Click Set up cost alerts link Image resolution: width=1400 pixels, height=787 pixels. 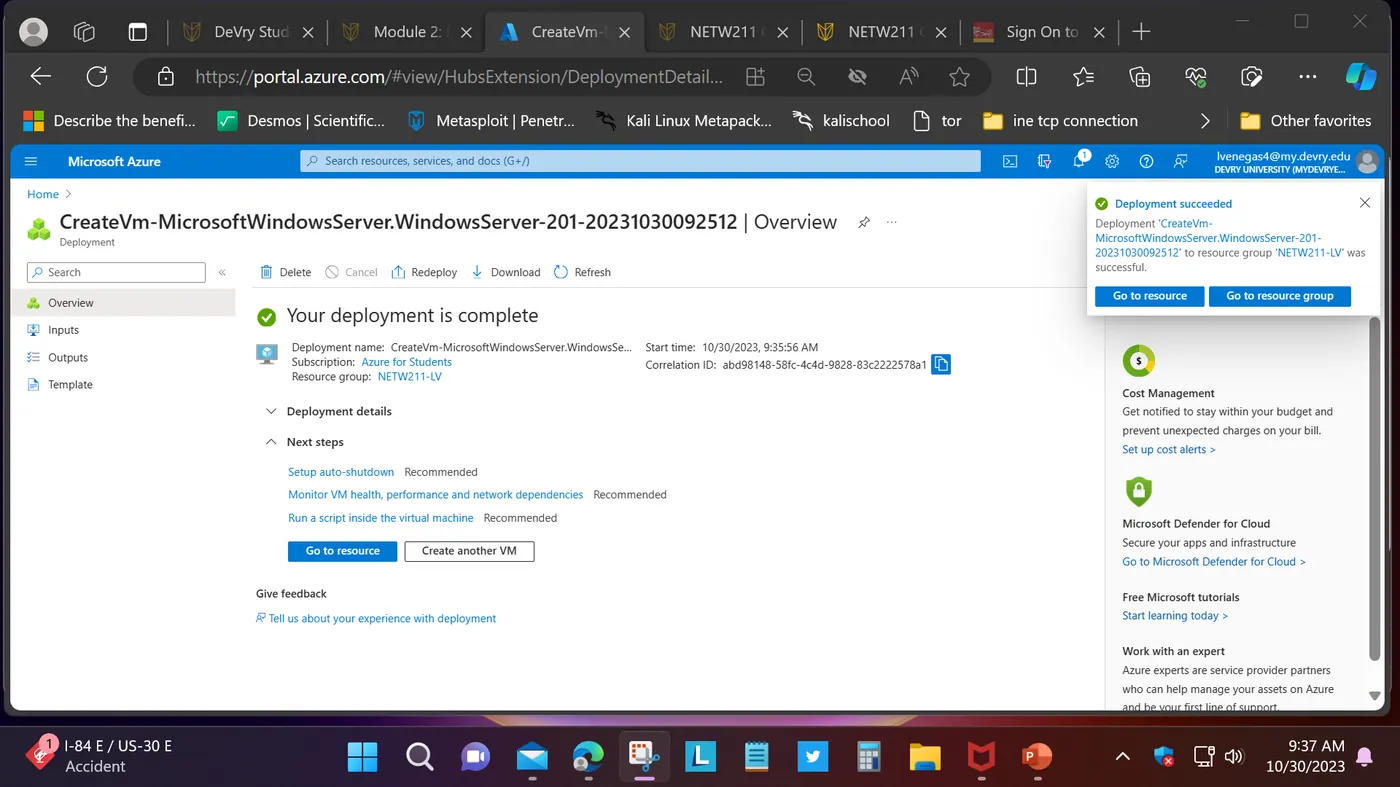coord(1169,450)
